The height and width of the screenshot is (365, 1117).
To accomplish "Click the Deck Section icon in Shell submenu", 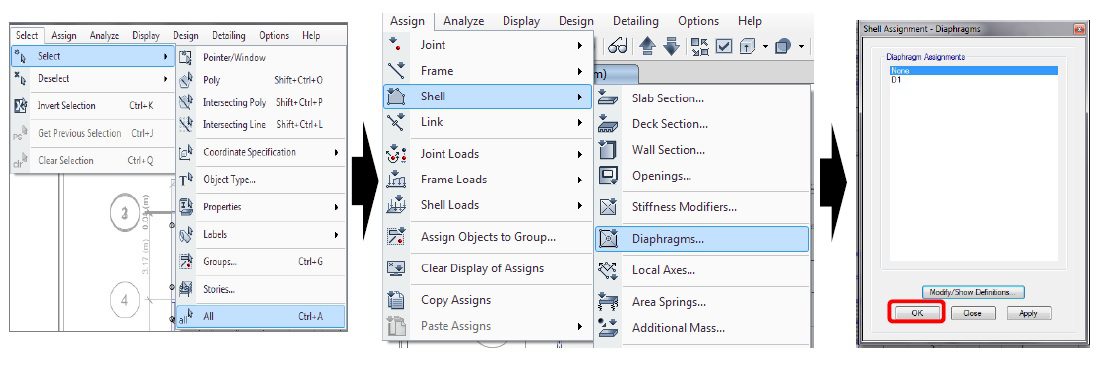I will (x=608, y=124).
